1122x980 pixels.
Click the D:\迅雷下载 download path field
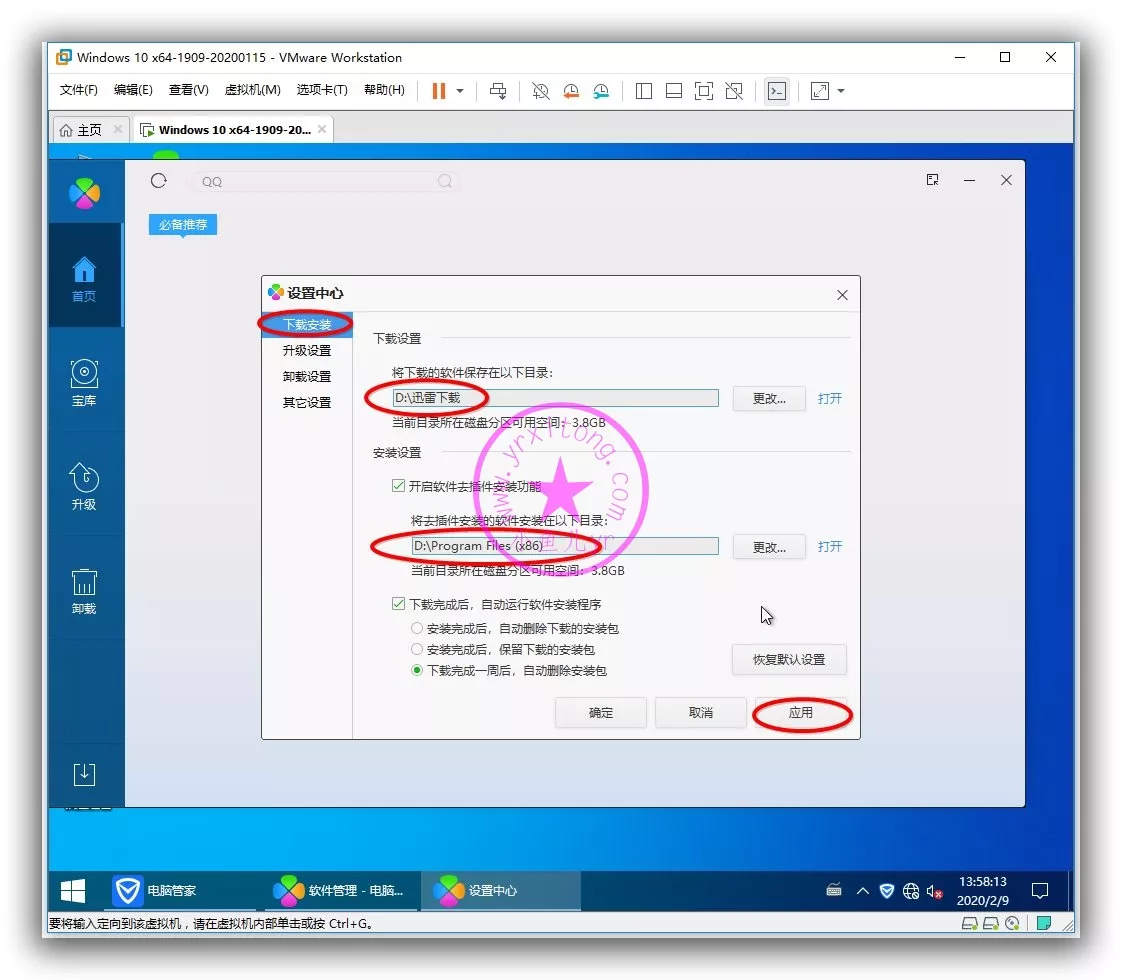555,398
